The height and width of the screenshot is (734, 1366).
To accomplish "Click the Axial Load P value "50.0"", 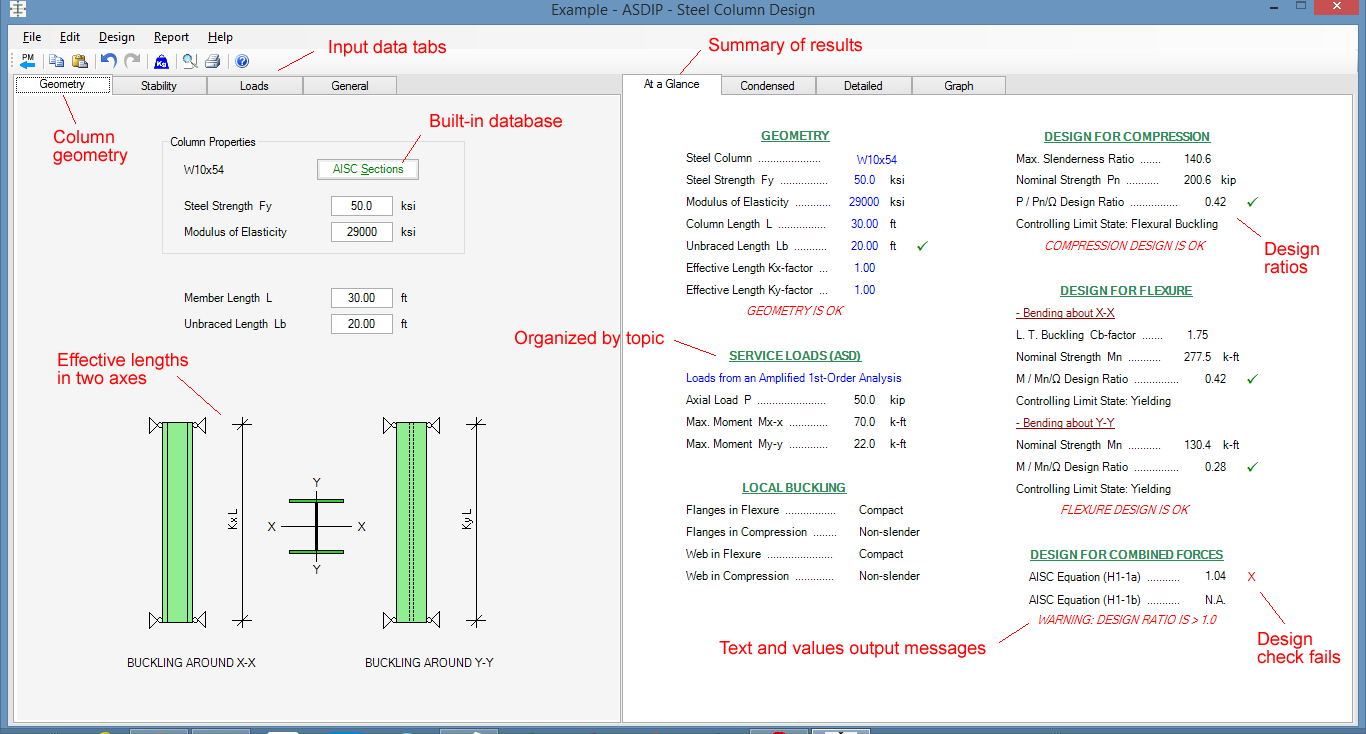I will point(865,400).
